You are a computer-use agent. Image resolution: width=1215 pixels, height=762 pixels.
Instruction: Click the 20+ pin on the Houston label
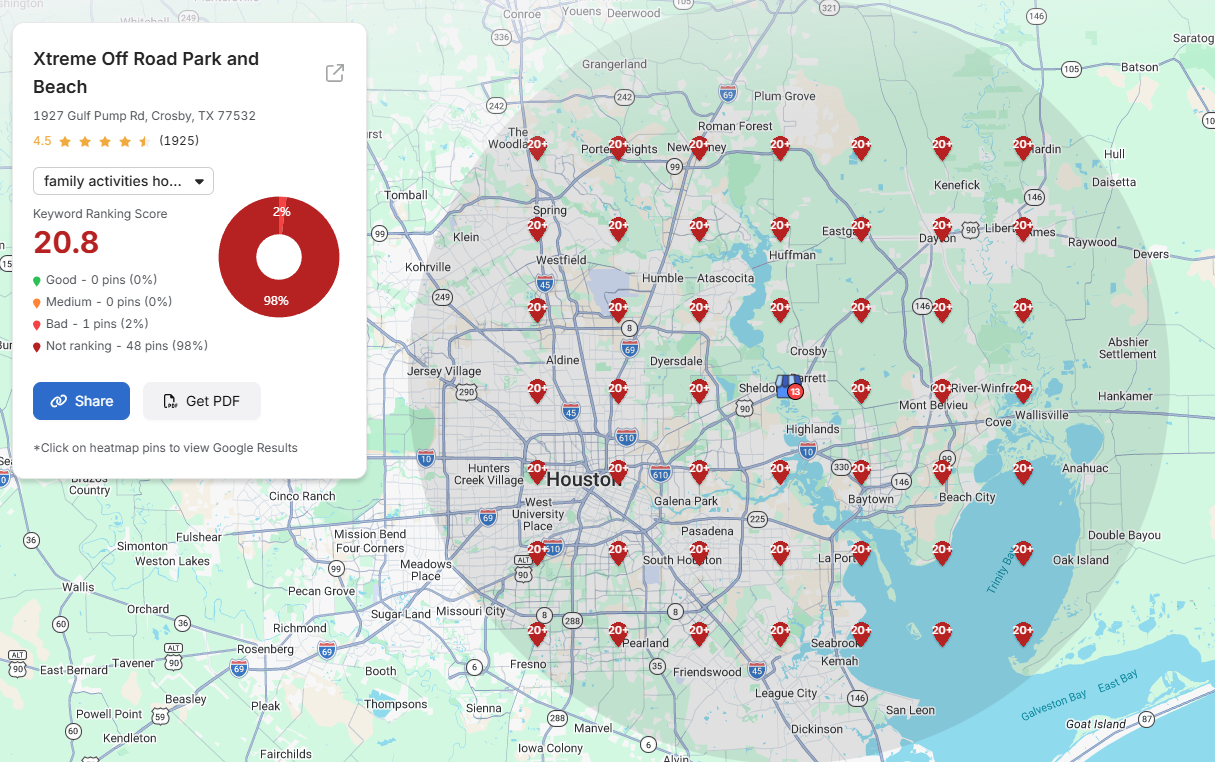[618, 472]
